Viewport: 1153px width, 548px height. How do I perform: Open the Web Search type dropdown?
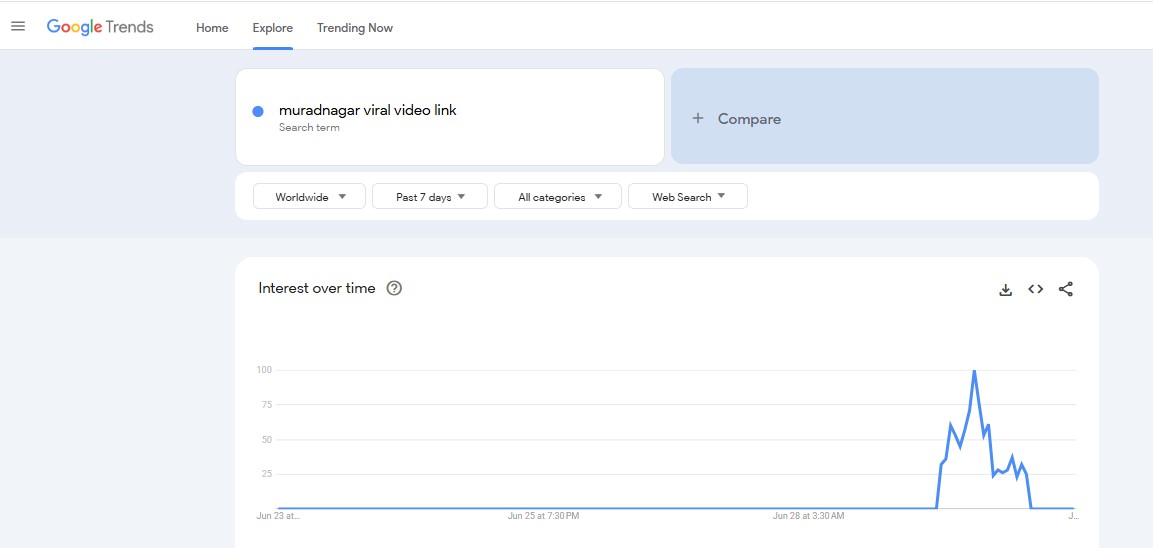click(x=687, y=197)
